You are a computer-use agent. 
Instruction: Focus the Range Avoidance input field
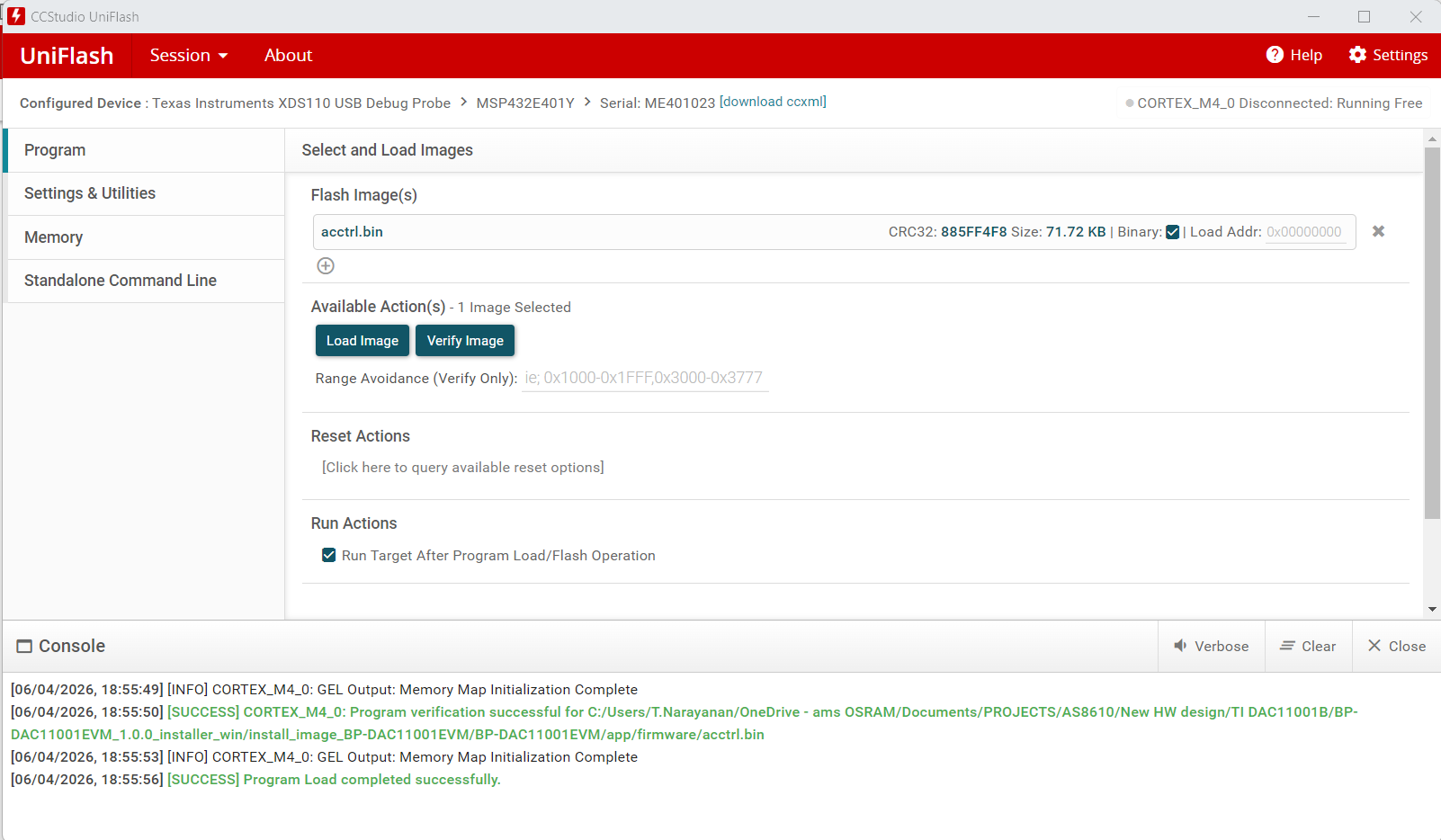pos(645,378)
